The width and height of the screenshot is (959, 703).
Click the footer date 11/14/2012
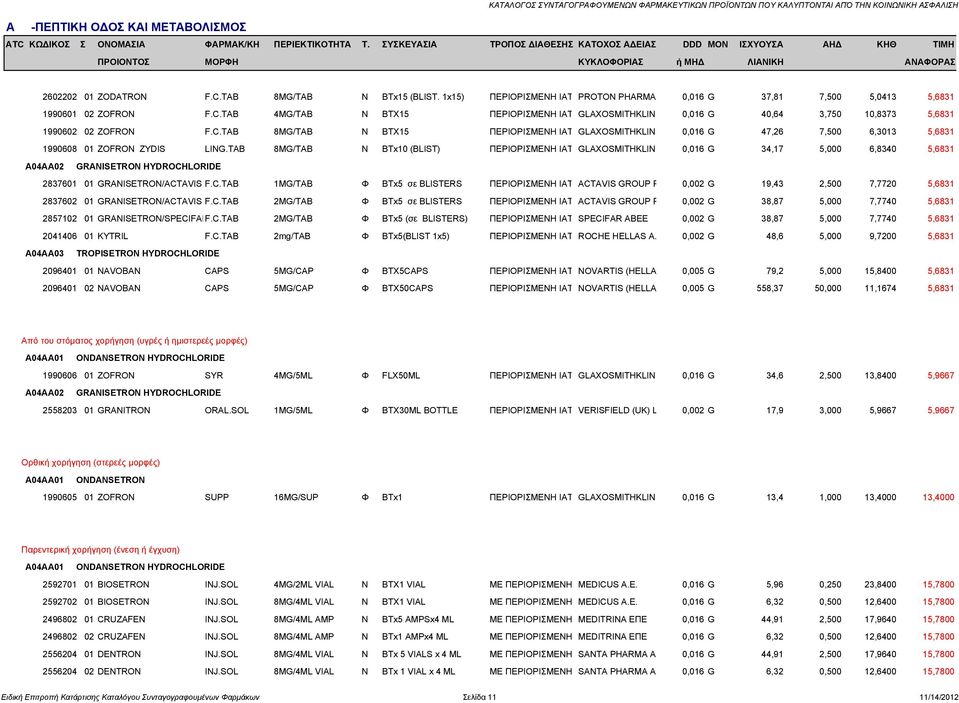click(938, 697)
